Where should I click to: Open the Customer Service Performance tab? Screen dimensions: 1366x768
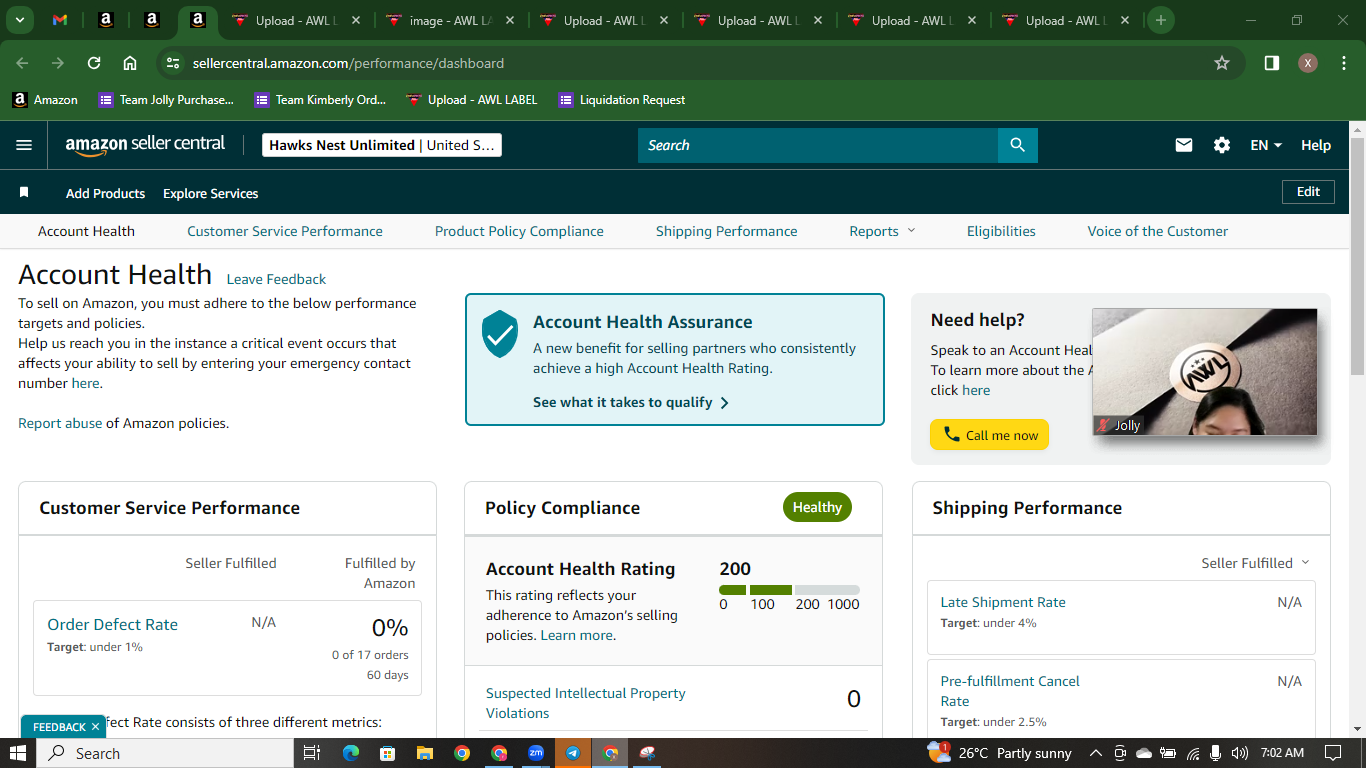click(285, 231)
